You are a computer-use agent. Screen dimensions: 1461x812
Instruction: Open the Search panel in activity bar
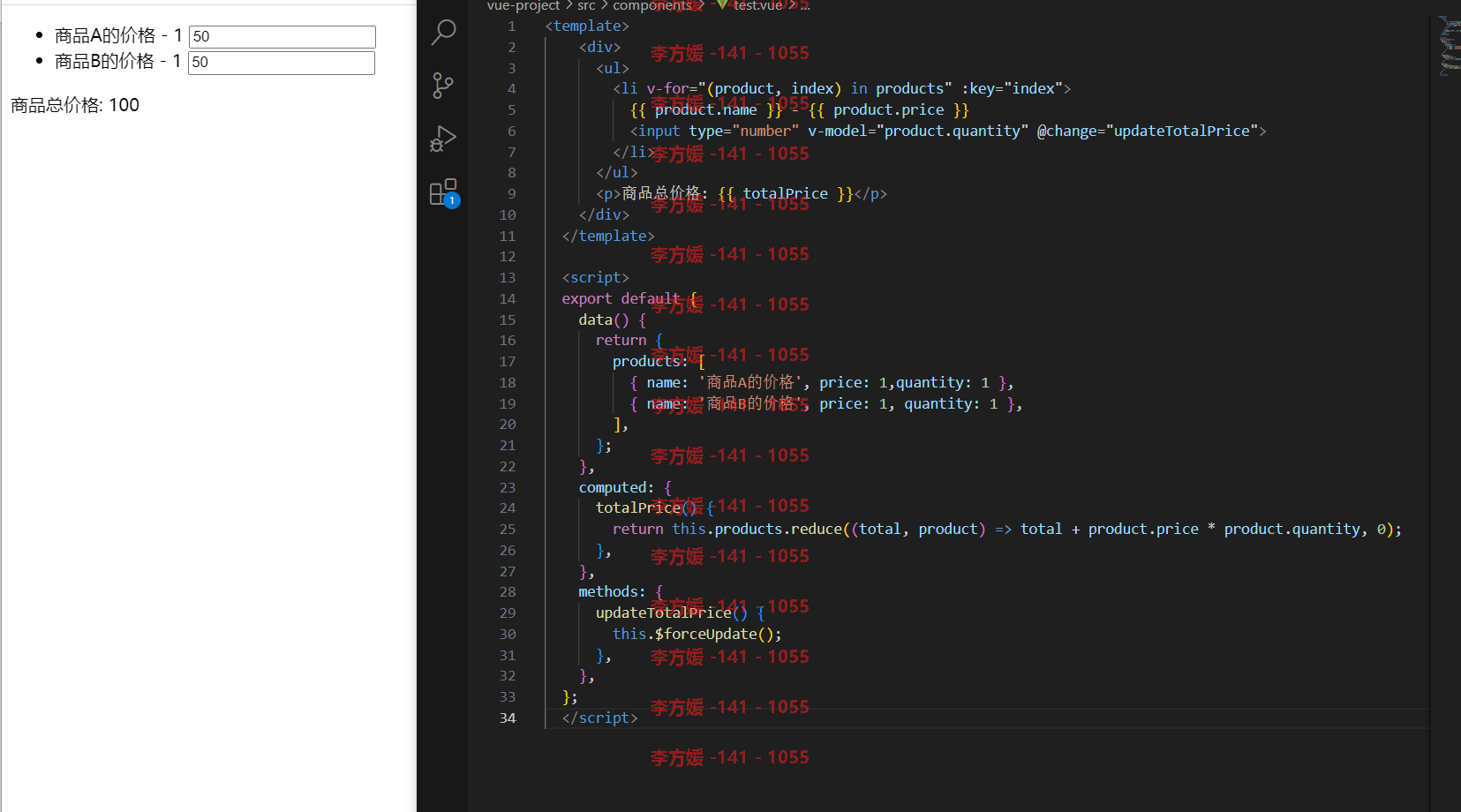click(x=443, y=33)
